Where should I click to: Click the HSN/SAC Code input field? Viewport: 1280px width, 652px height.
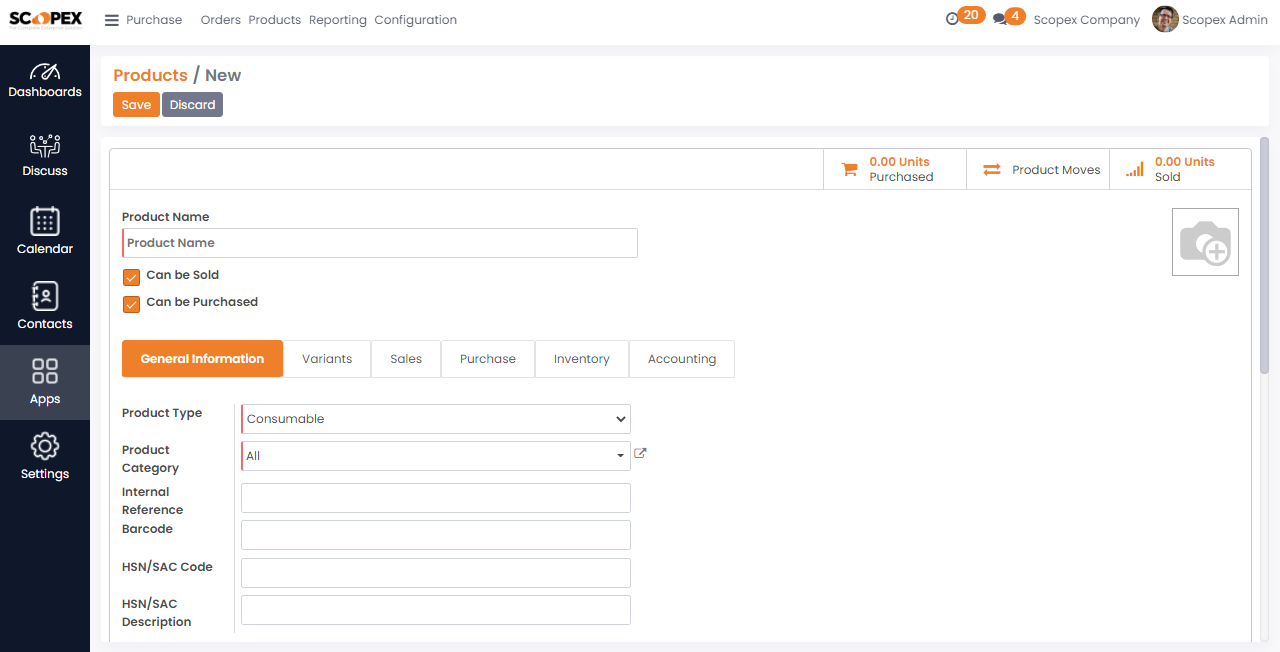436,573
